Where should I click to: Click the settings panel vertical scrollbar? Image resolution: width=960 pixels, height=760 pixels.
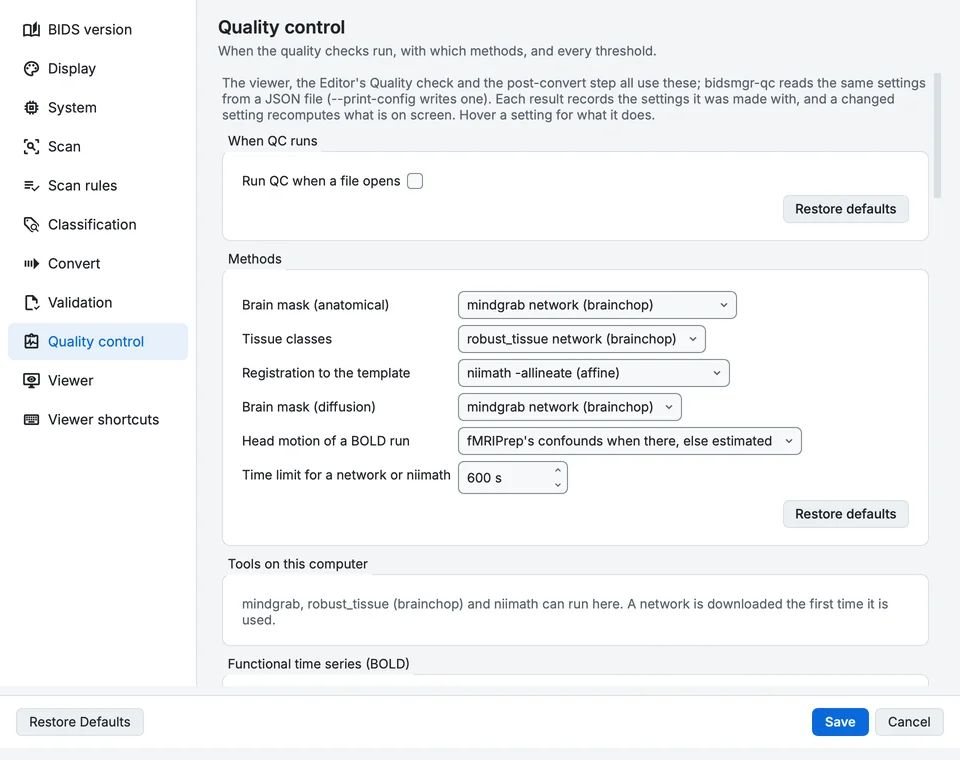click(937, 136)
